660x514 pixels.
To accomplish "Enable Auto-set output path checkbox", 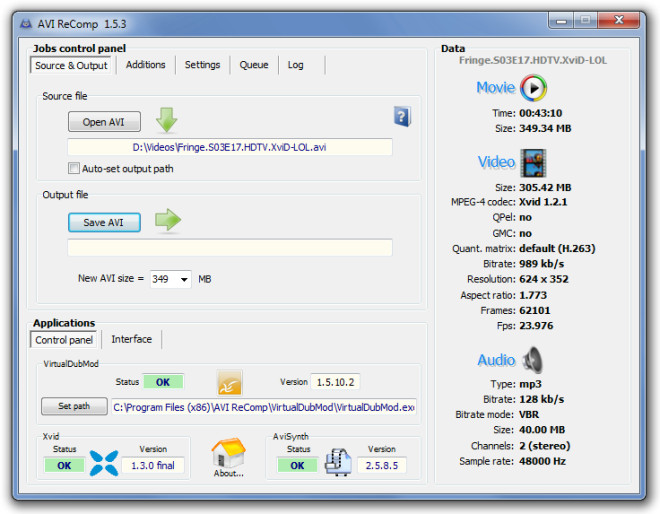I will [74, 168].
